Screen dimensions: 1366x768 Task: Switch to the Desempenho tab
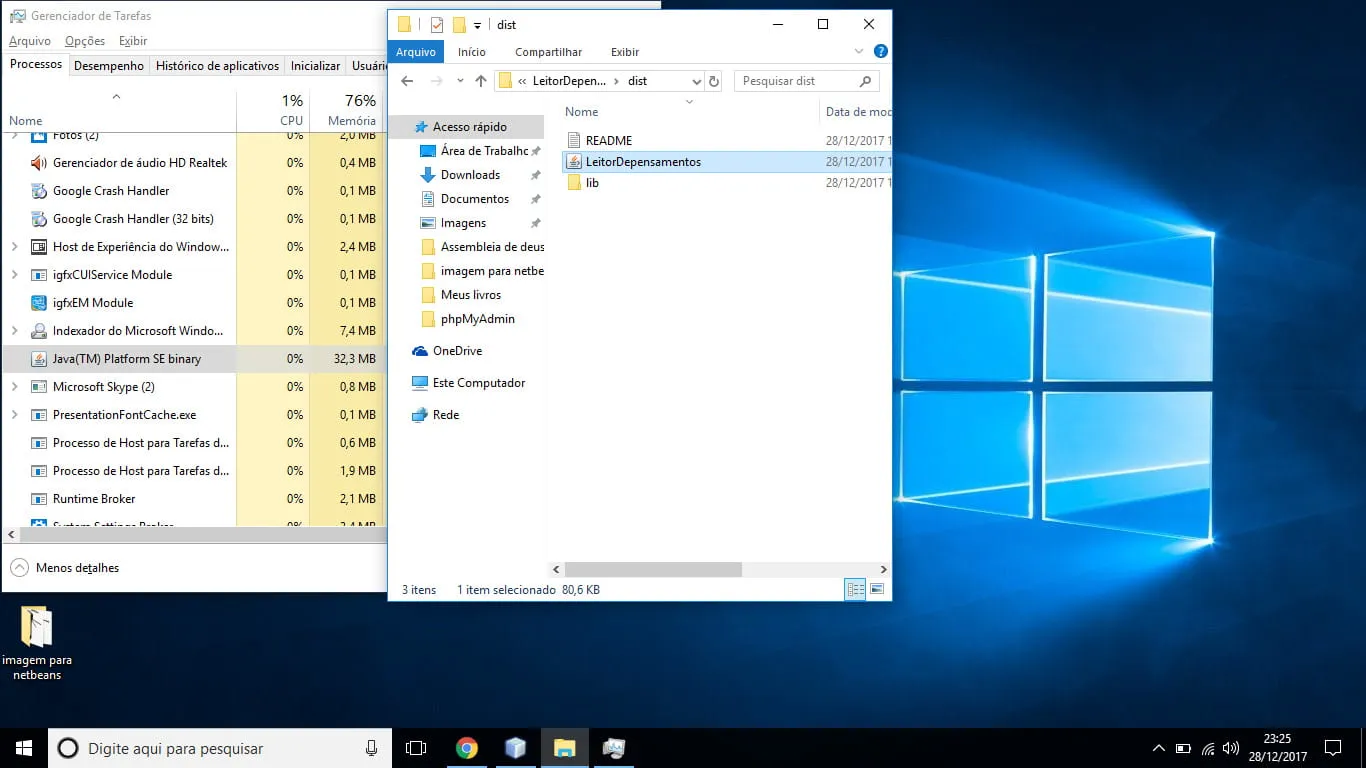108,66
